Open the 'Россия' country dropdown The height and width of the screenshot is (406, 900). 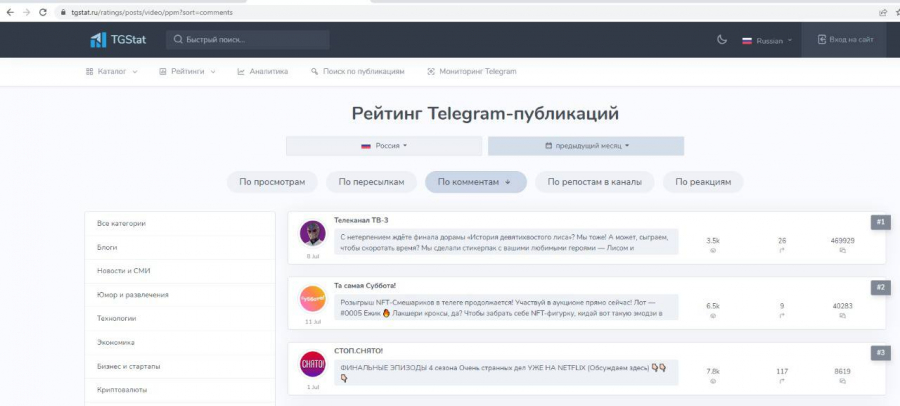[x=384, y=146]
